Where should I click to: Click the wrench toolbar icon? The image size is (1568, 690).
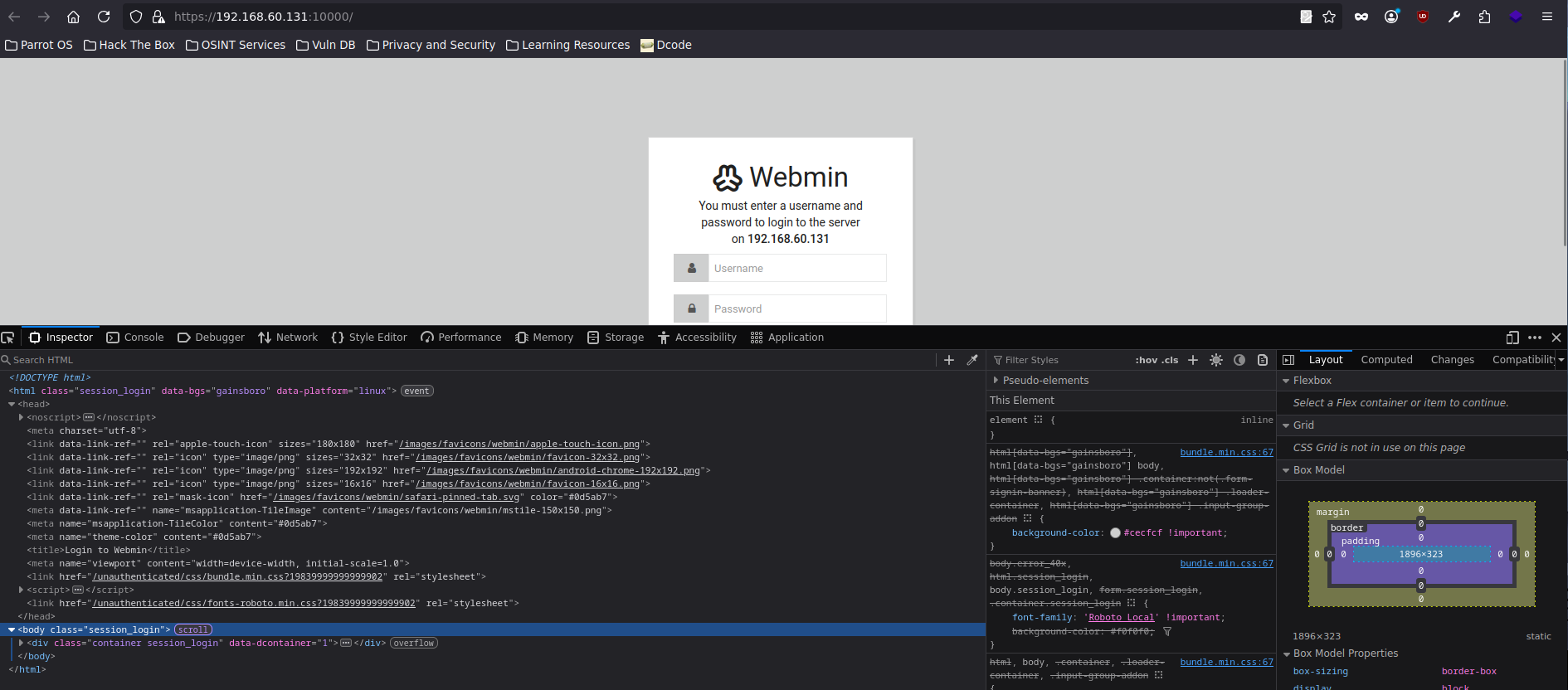click(1454, 17)
